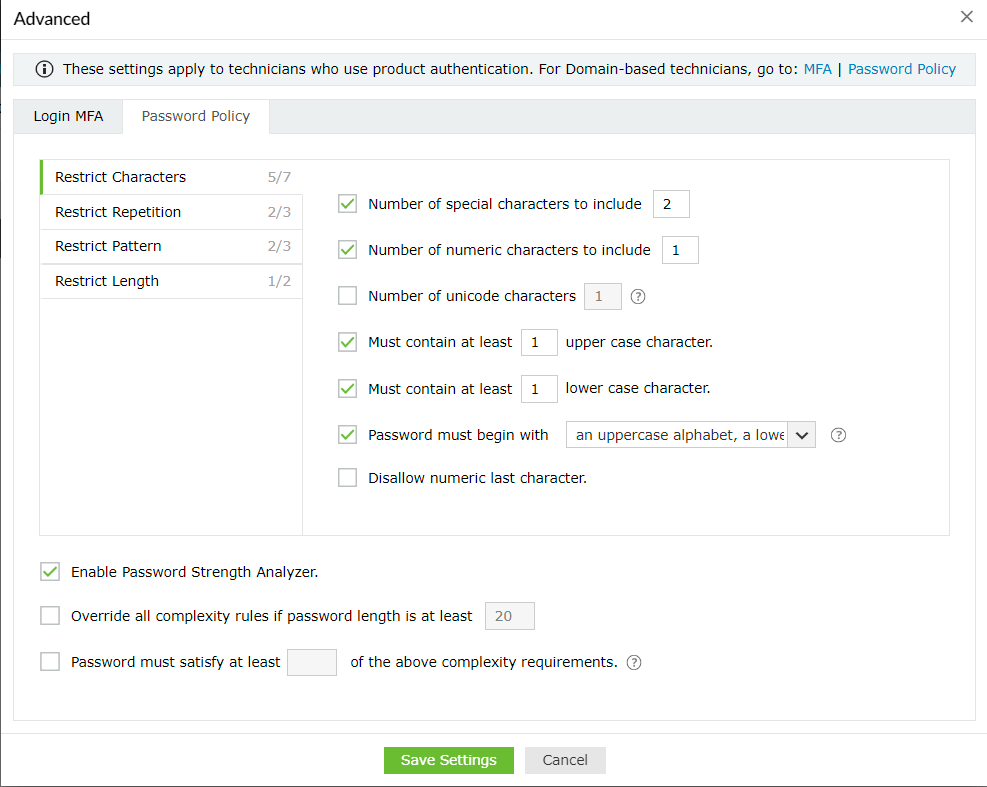This screenshot has height=787, width=987.
Task: Check 'Disallow numeric last character' option
Action: point(348,478)
